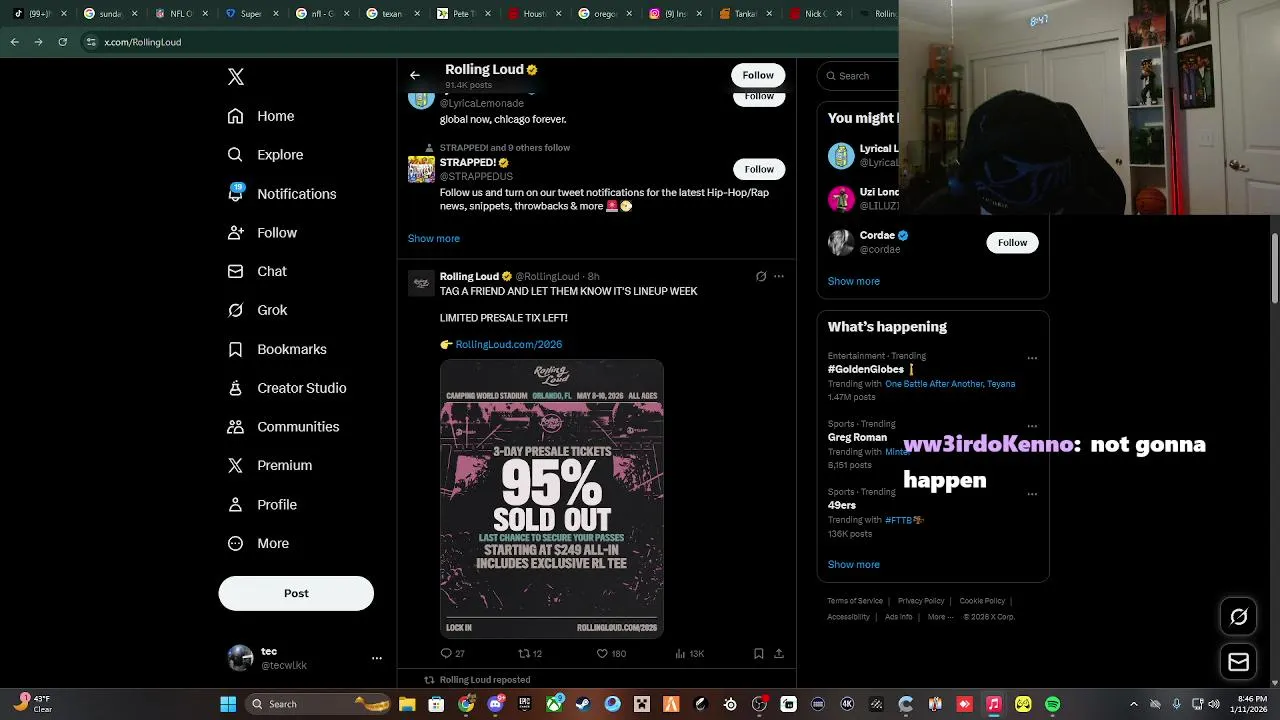The height and width of the screenshot is (720, 1280).
Task: Switch to the Instagram browser tab
Action: click(x=673, y=14)
